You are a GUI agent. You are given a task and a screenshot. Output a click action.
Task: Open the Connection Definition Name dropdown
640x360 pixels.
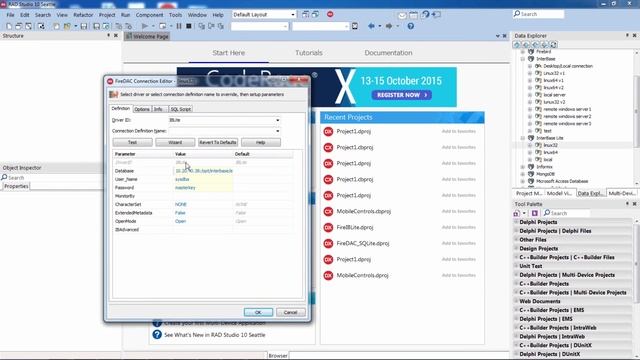click(x=278, y=131)
